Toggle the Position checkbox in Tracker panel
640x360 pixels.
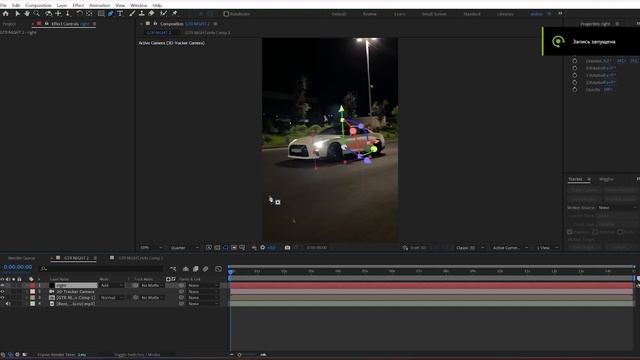570,232
